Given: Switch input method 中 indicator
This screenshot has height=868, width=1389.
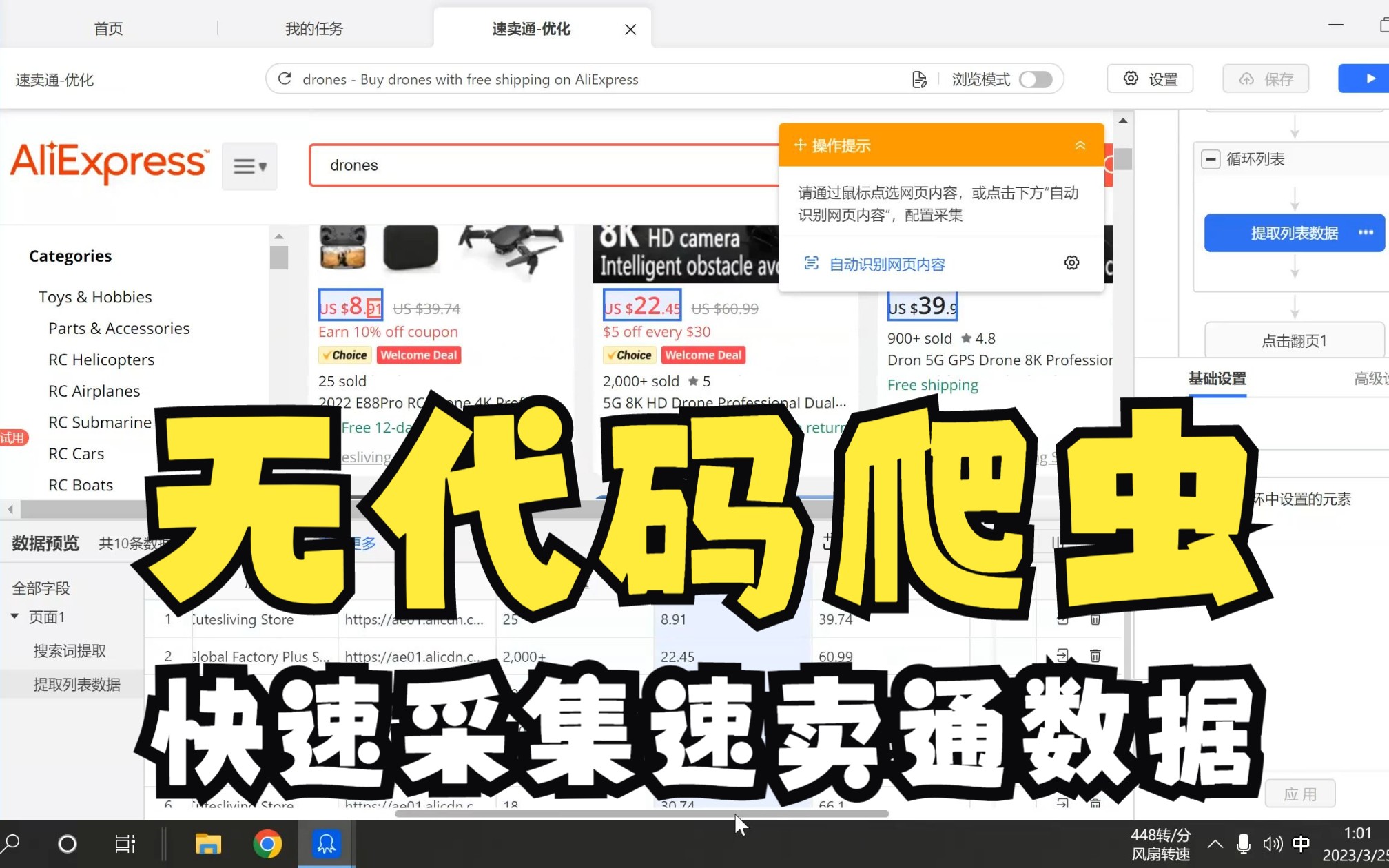Looking at the screenshot, I should click(1301, 844).
